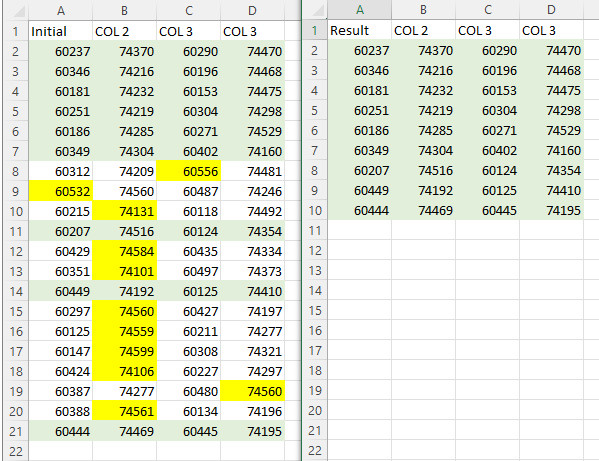This screenshot has height=461, width=599.
Task: Select row 22 header in Initial sheet
Action: (x=16, y=451)
